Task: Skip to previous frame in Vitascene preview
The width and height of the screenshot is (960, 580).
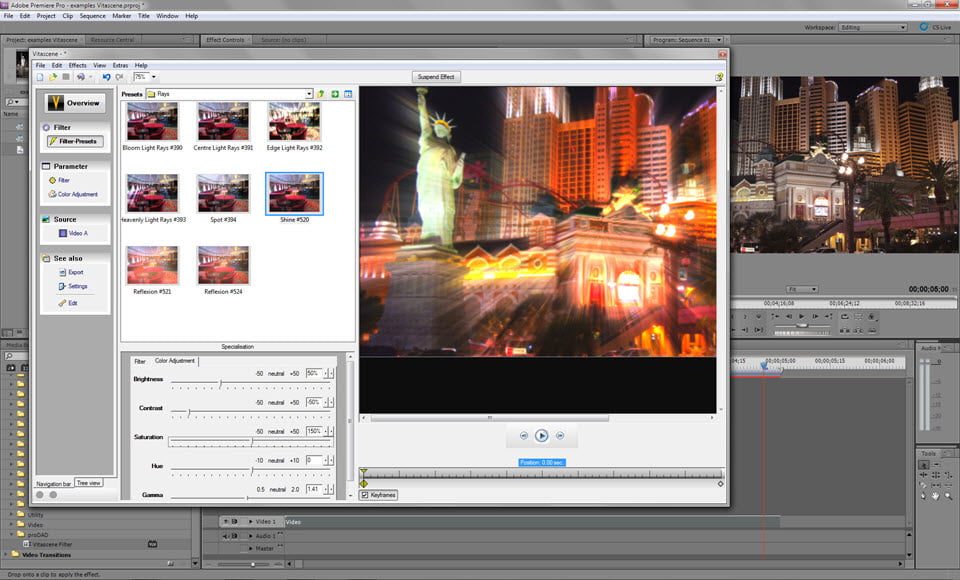Action: click(523, 435)
